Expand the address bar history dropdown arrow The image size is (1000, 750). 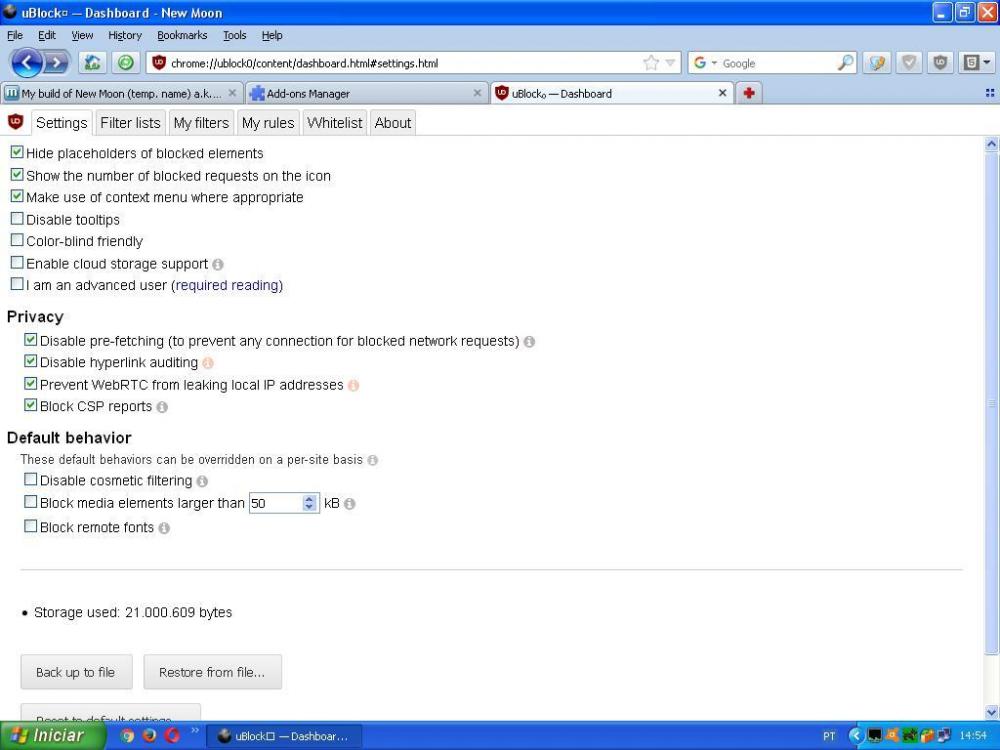pos(671,63)
